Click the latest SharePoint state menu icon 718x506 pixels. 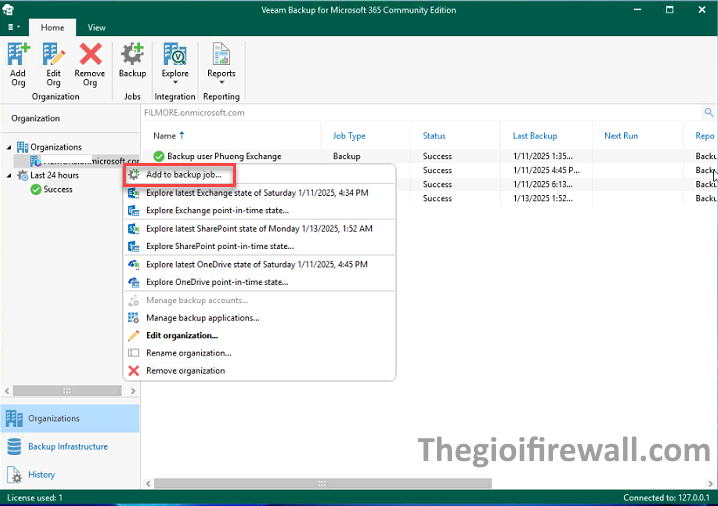[133, 229]
